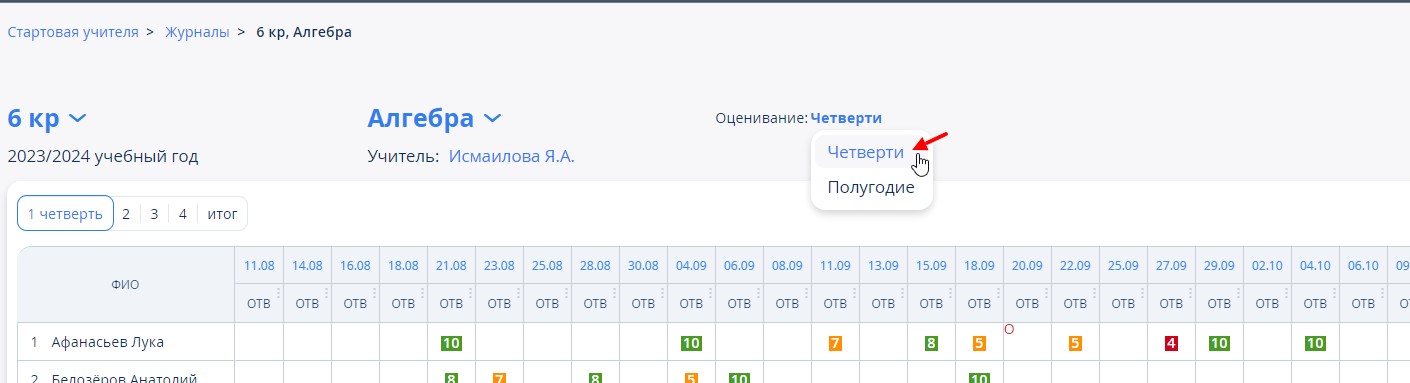
Task: Click the 04.10 date column header
Action: coord(1315,265)
